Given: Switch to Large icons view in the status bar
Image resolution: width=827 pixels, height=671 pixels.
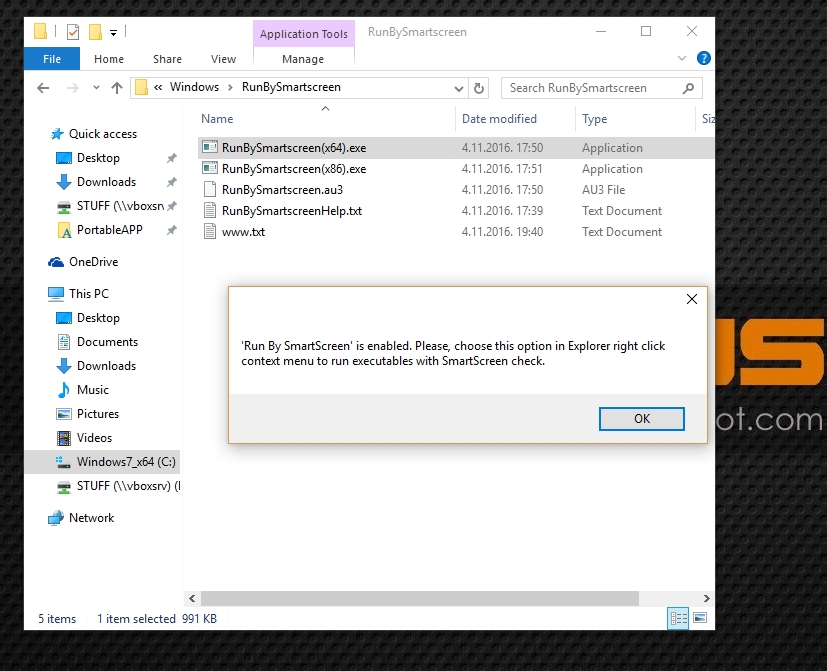Looking at the screenshot, I should point(700,618).
